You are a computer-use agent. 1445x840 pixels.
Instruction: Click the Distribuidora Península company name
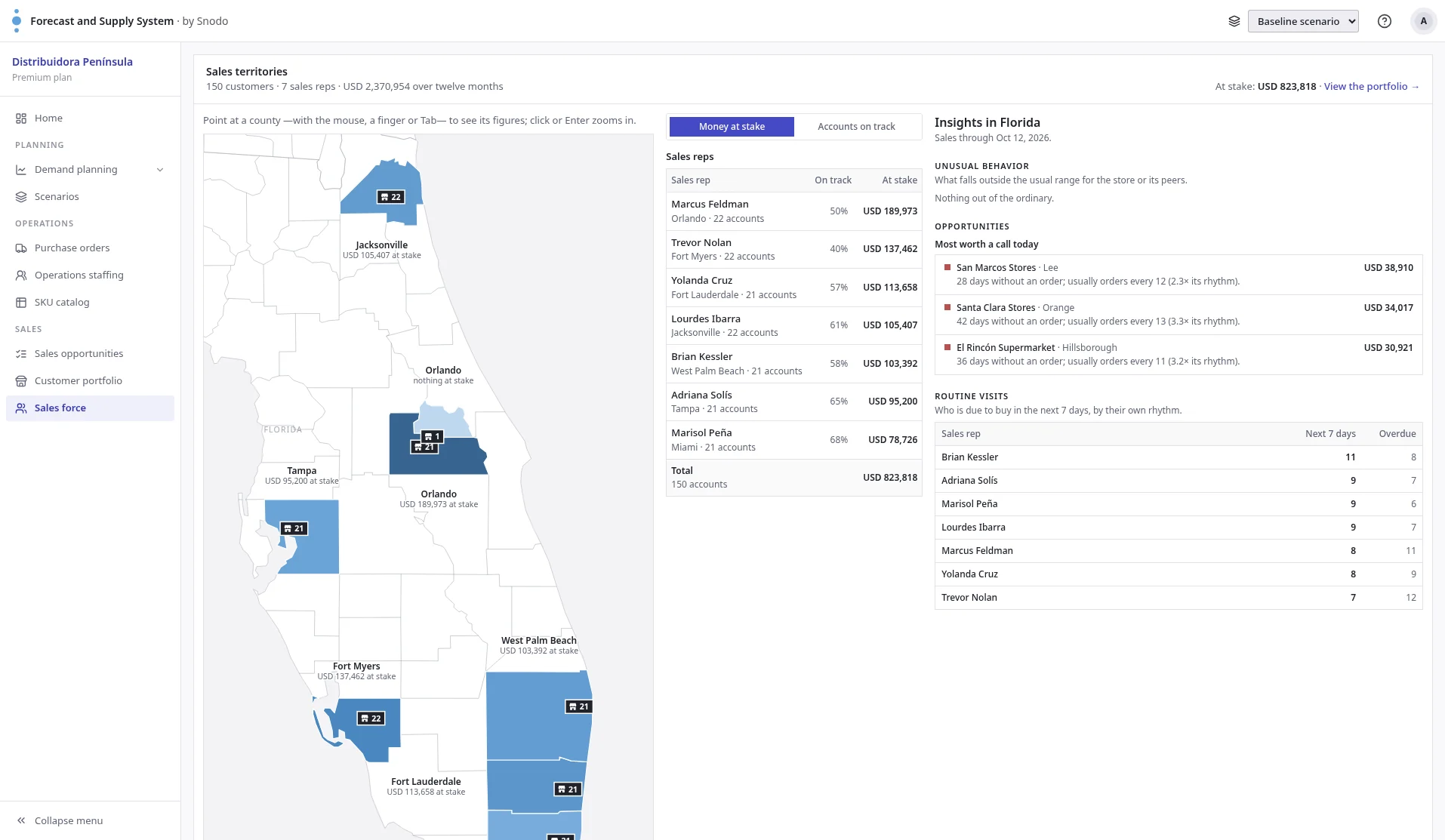pyautogui.click(x=72, y=62)
